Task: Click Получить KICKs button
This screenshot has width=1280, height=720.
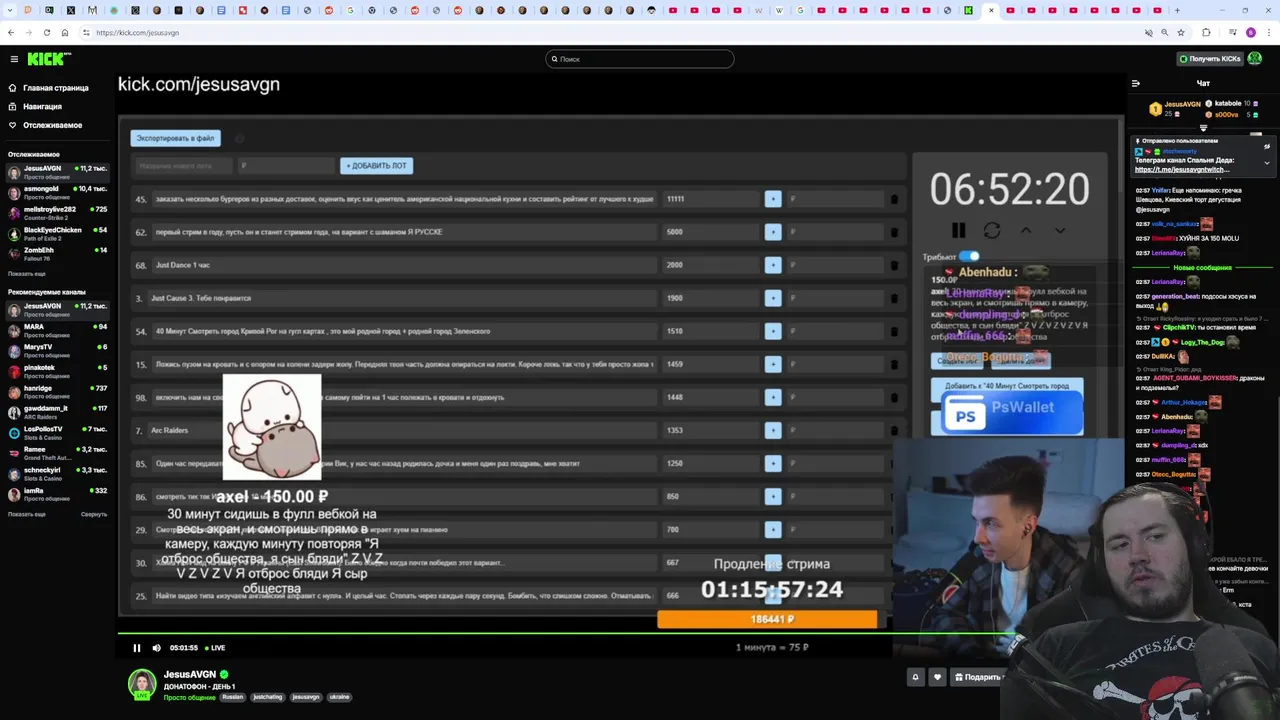Action: click(1210, 59)
